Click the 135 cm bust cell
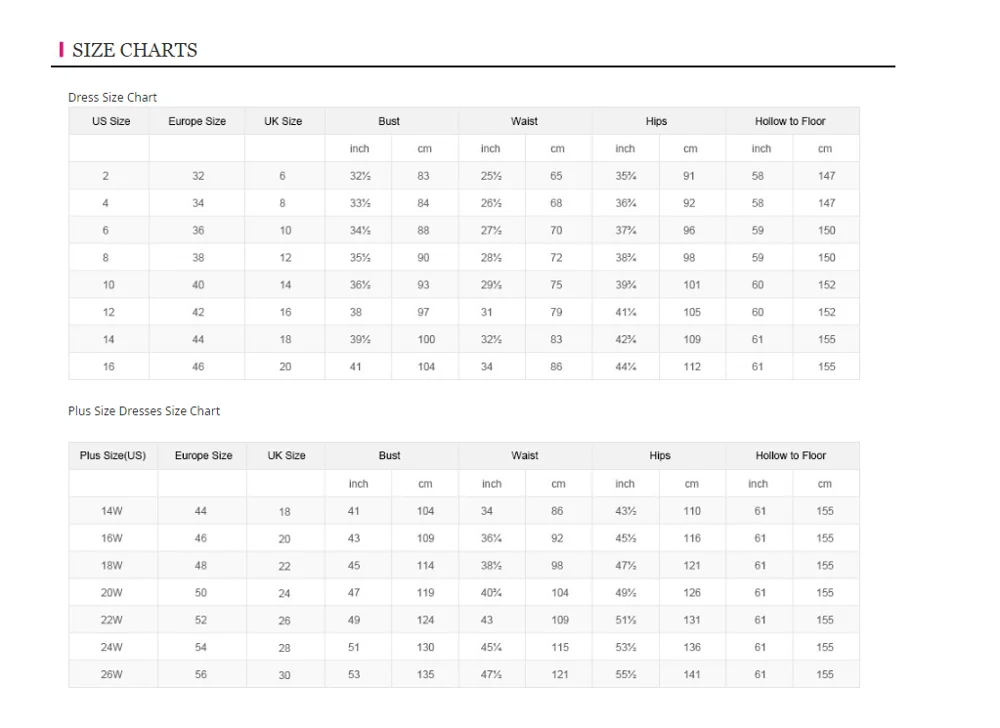The image size is (1000, 728). tap(426, 675)
